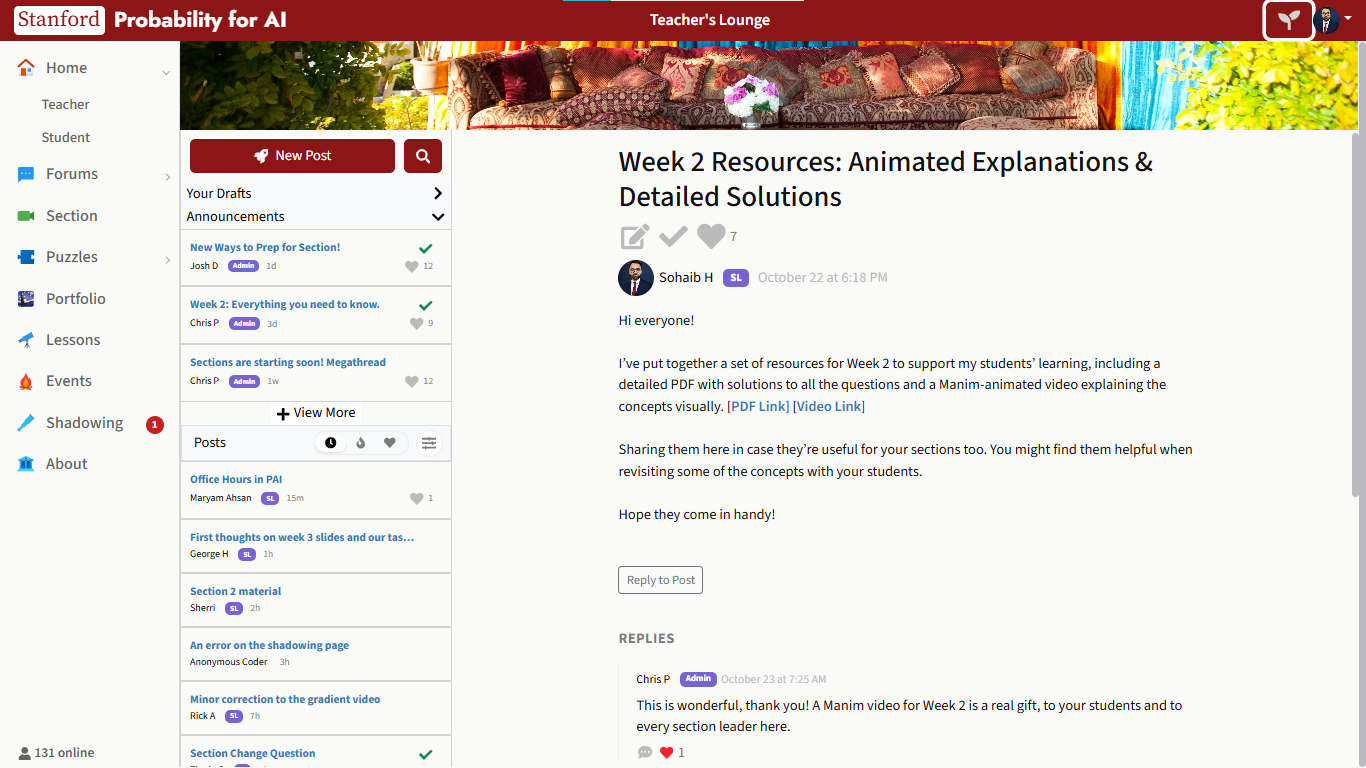Viewport: 1366px width, 768px height.
Task: Select Teacher under Home
Action: 65,105
